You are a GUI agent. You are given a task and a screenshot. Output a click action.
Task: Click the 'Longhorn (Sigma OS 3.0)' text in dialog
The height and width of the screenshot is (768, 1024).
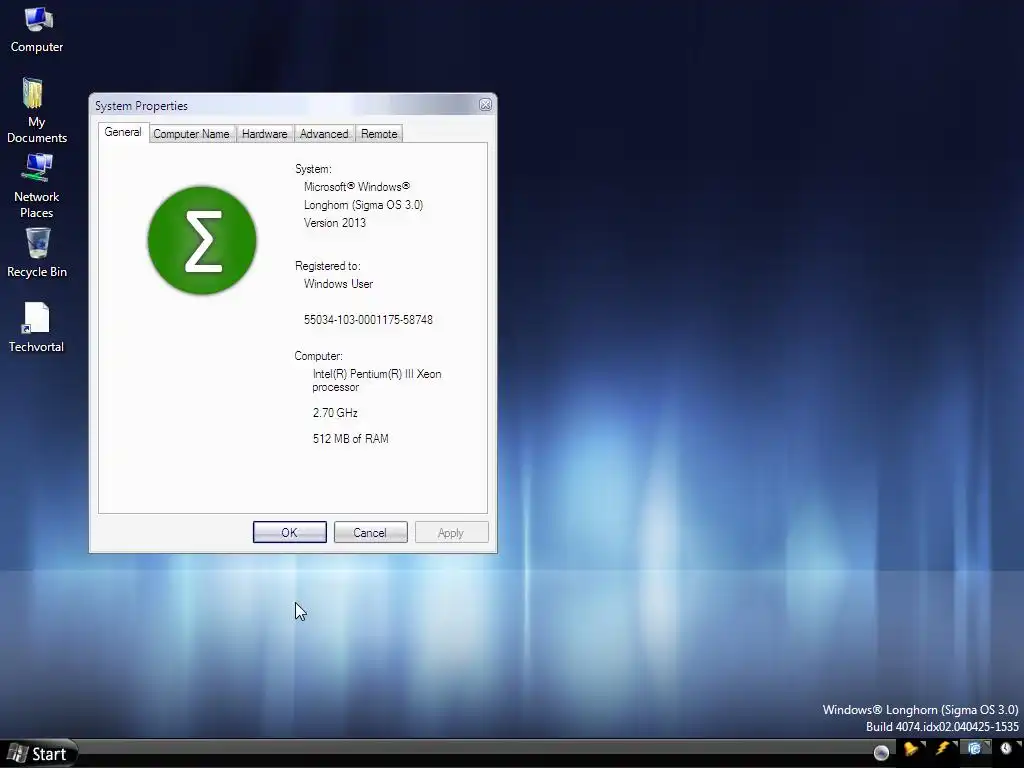point(364,205)
